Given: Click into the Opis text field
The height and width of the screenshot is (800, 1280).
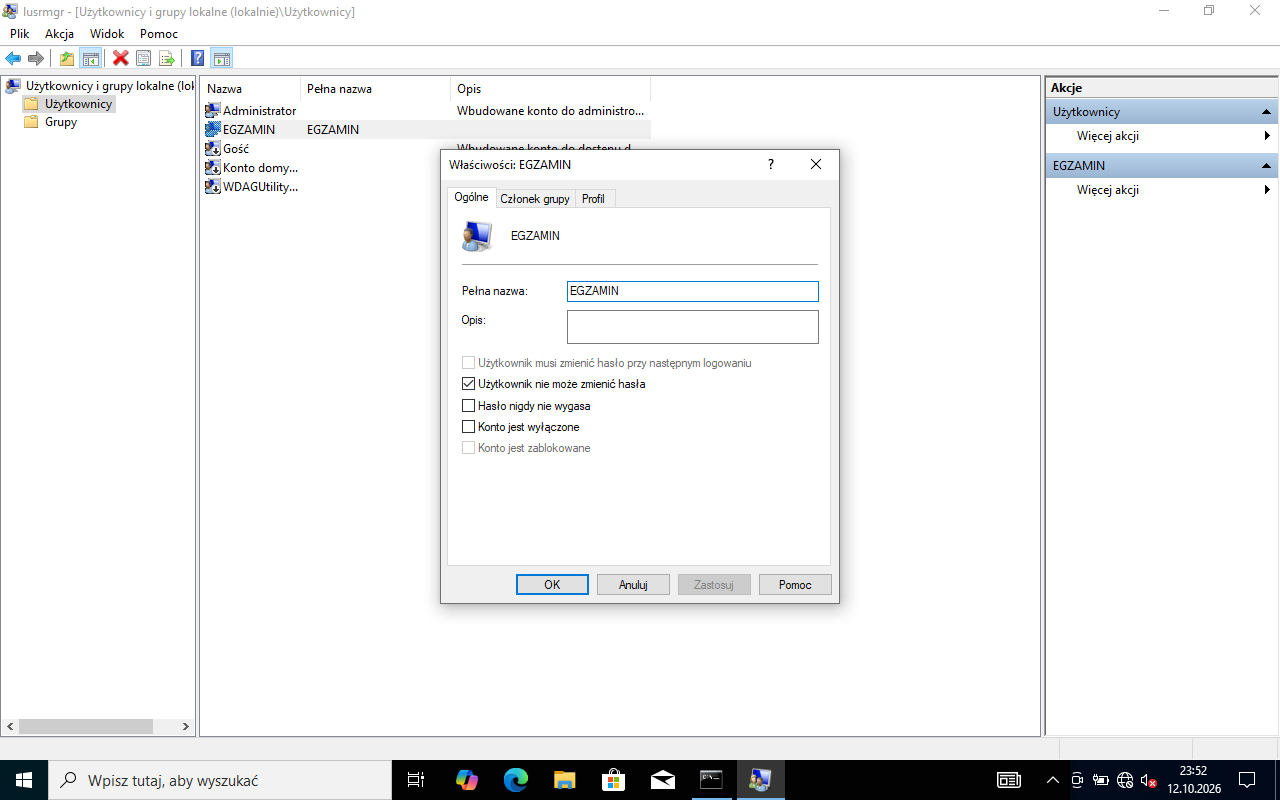Looking at the screenshot, I should click(692, 327).
